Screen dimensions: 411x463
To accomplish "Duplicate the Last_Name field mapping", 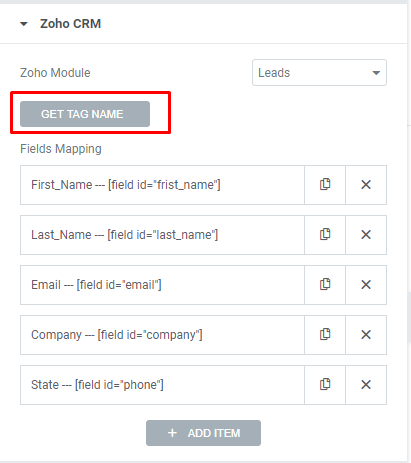I will [x=325, y=235].
